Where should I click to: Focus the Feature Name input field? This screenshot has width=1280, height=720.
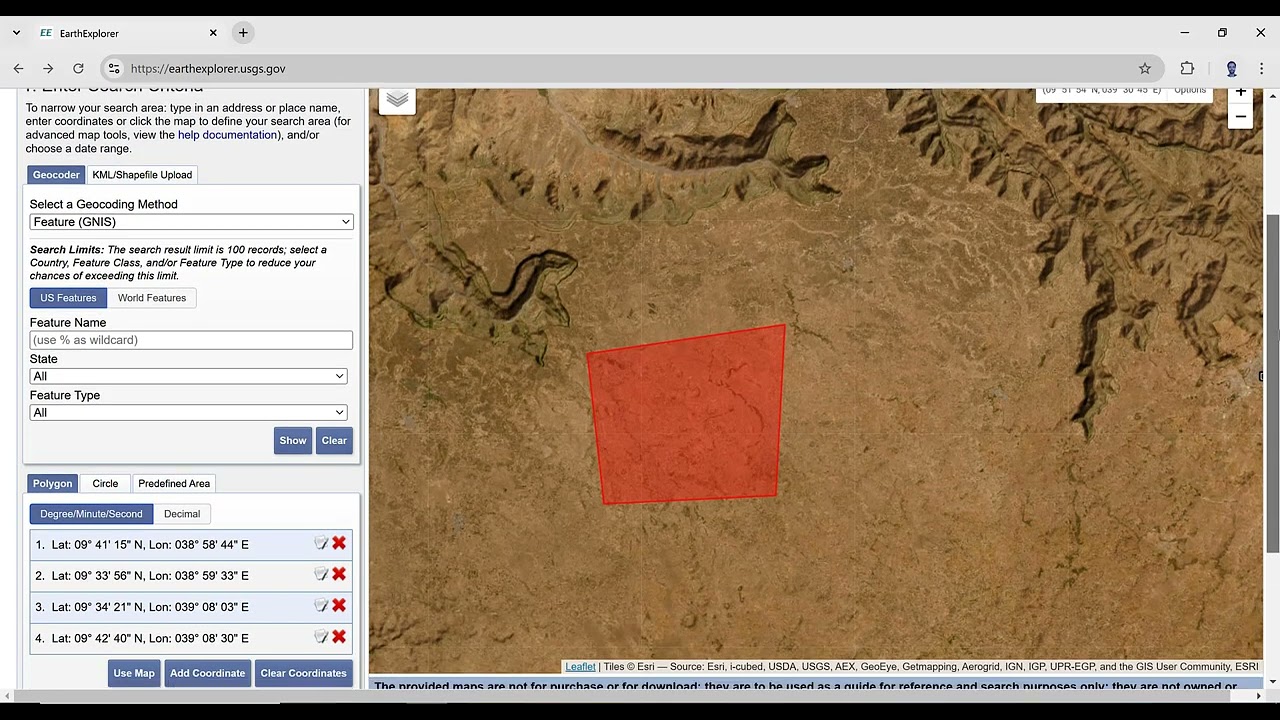click(191, 340)
